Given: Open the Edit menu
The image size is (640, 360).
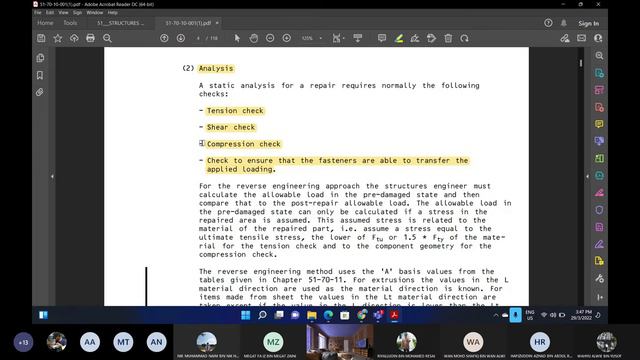Looking at the screenshot, I should point(50,13).
